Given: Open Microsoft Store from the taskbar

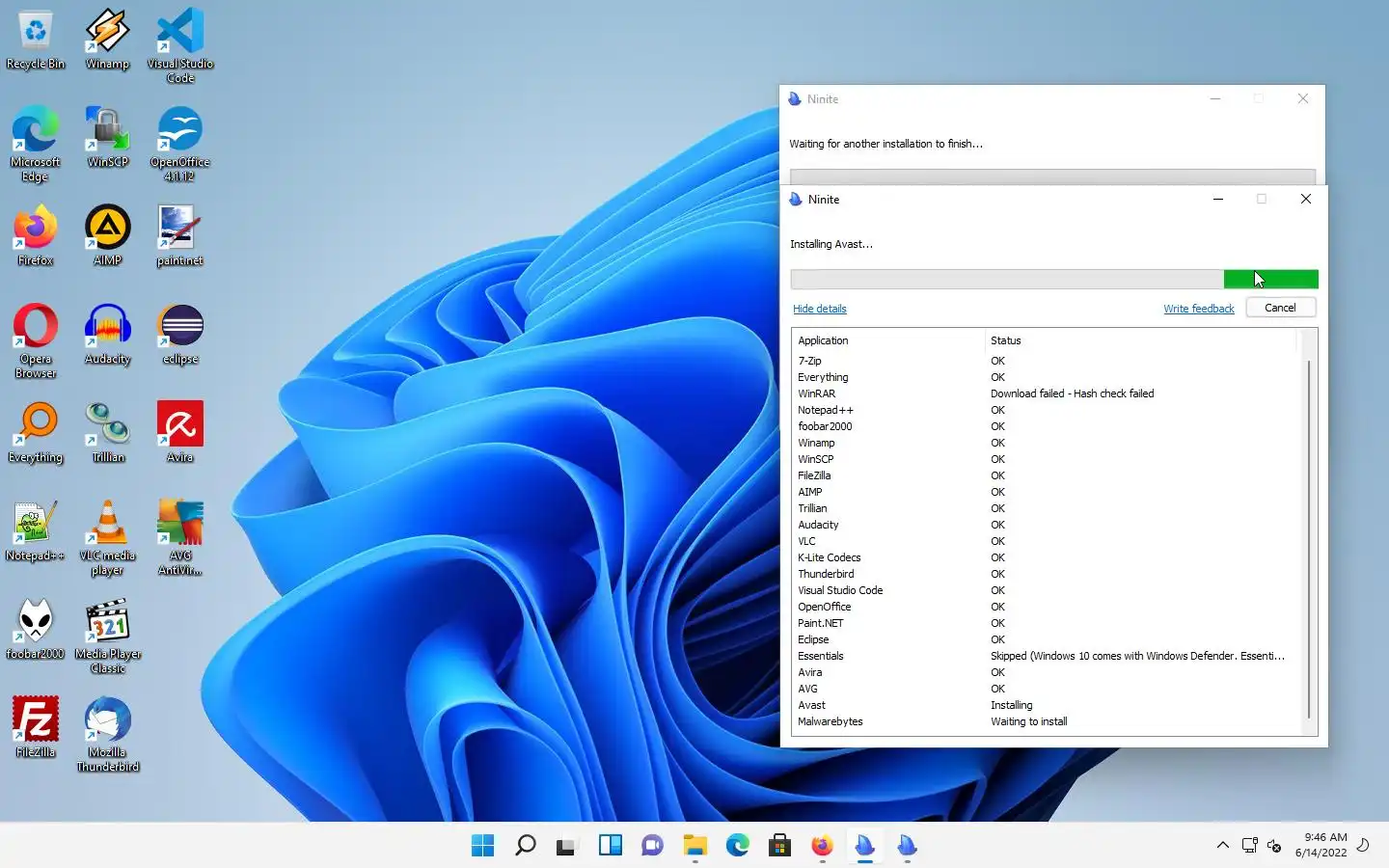Looking at the screenshot, I should coord(779,846).
